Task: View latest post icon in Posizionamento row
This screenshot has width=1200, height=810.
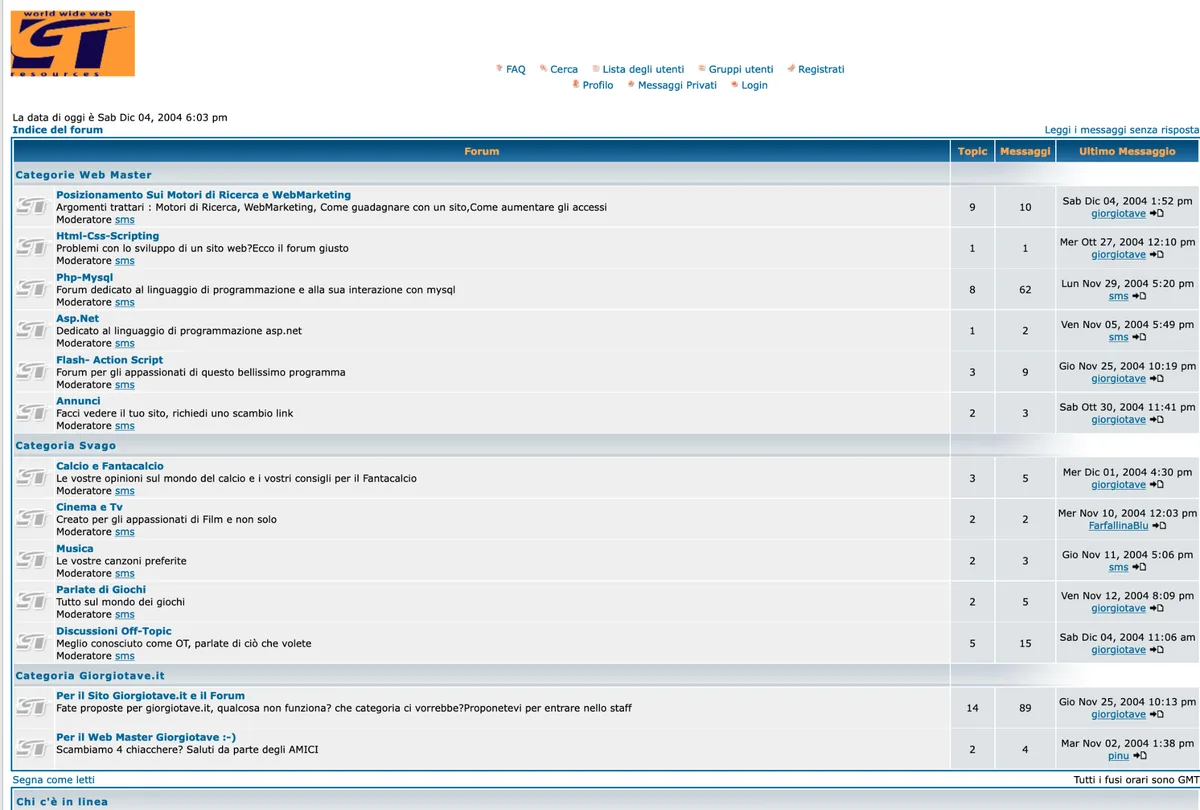Action: coord(1157,214)
